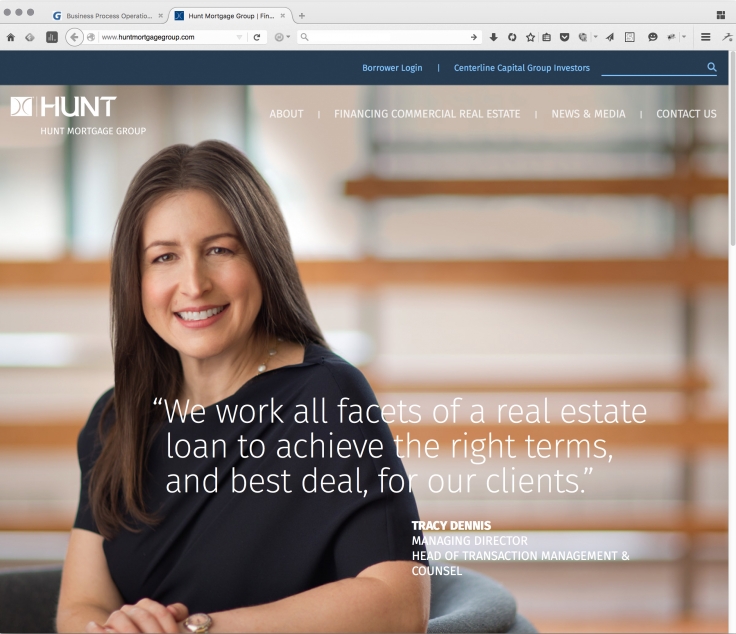Bookmark this page with the star icon
The width and height of the screenshot is (736, 634).
530,37
